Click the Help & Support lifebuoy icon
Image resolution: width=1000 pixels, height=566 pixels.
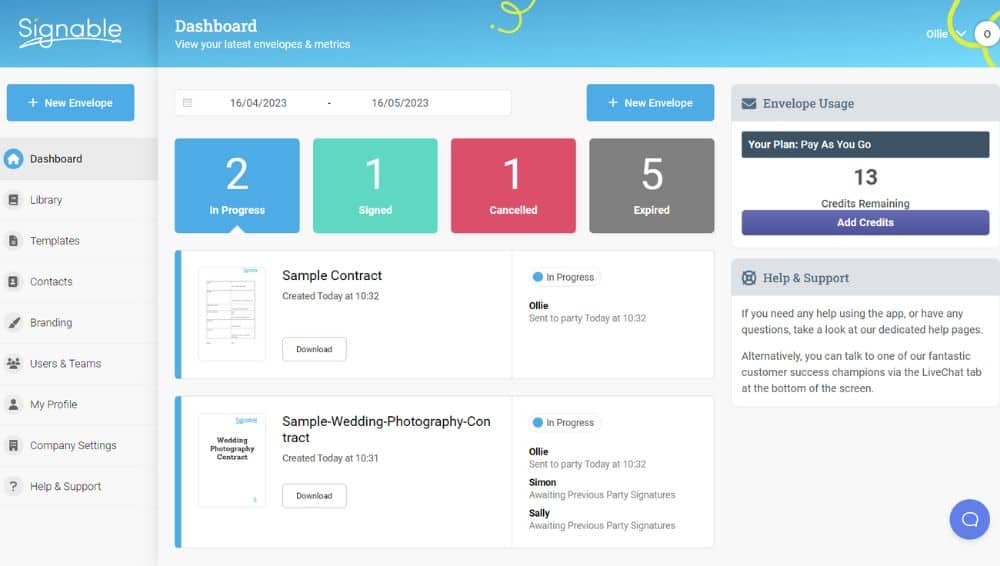click(749, 278)
